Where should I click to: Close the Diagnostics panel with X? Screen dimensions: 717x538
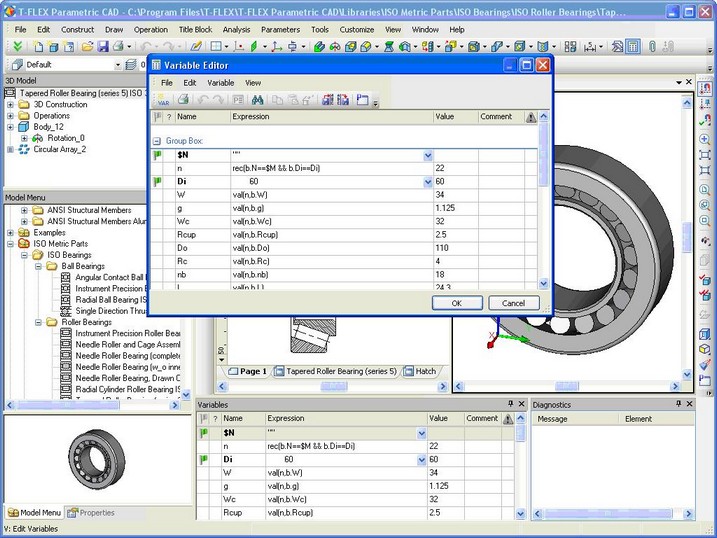(689, 404)
